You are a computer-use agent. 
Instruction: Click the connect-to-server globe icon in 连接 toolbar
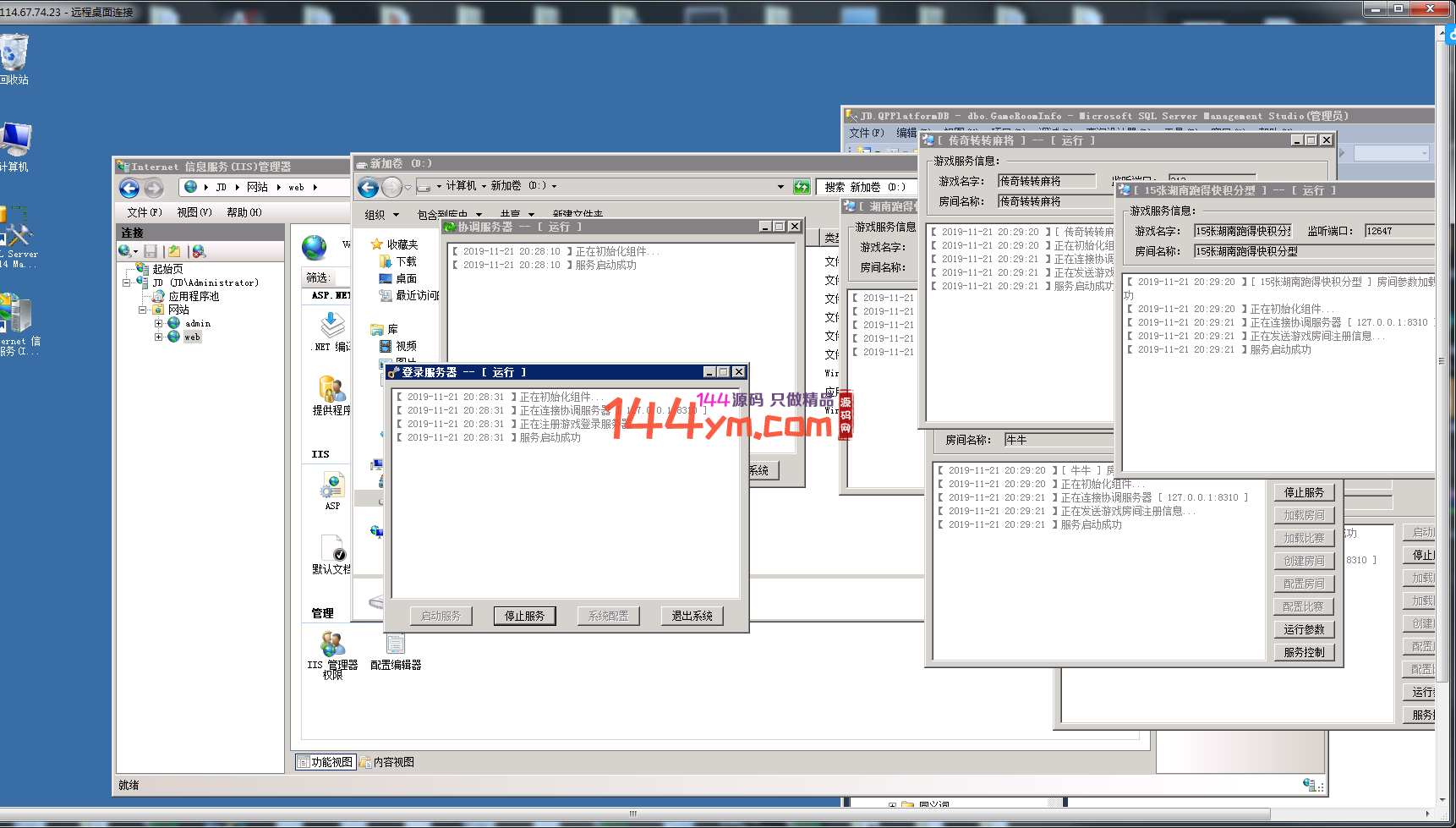pyautogui.click(x=126, y=251)
